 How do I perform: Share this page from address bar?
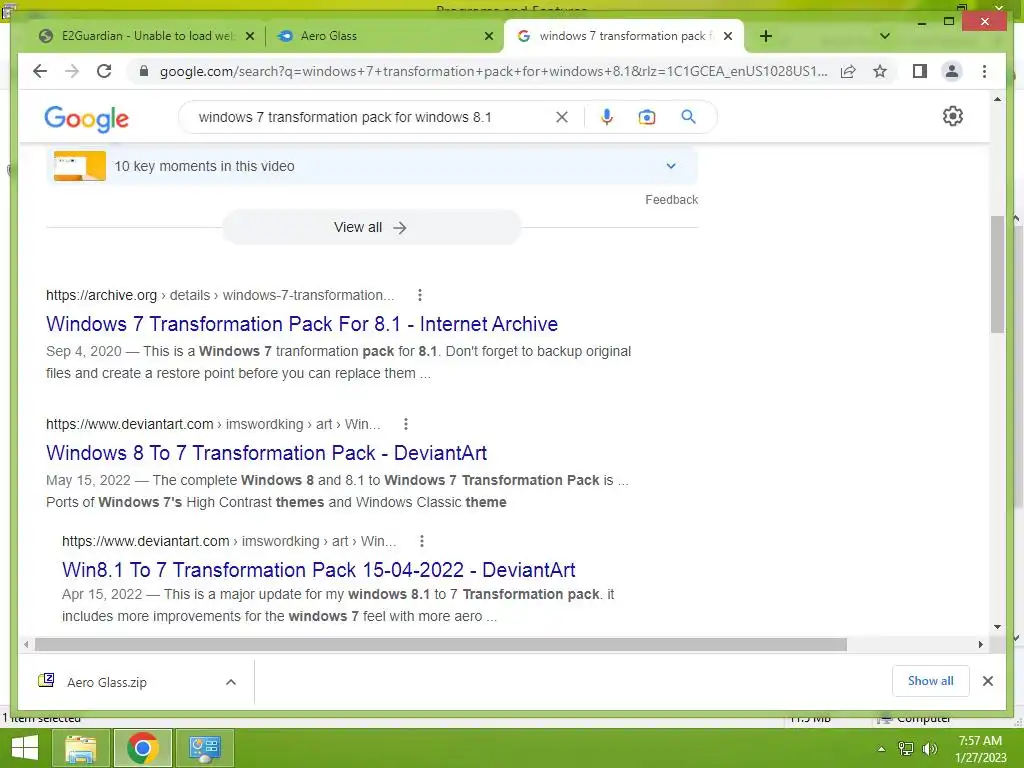(x=848, y=71)
